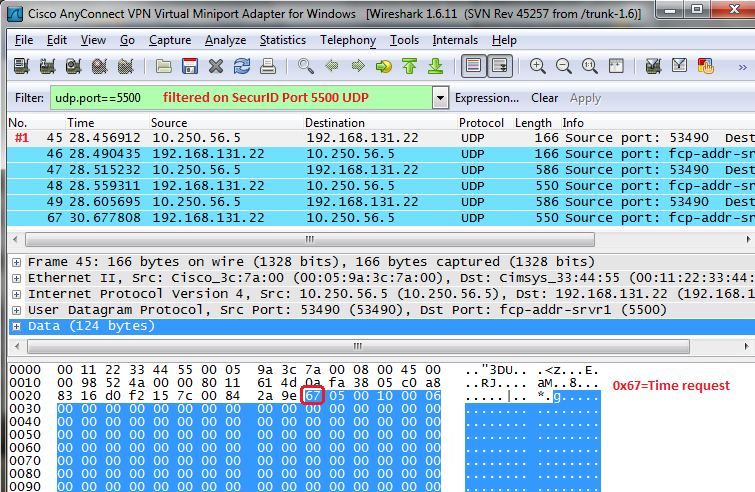Toggle packet list colorization
The width and height of the screenshot is (755, 492).
click(473, 66)
